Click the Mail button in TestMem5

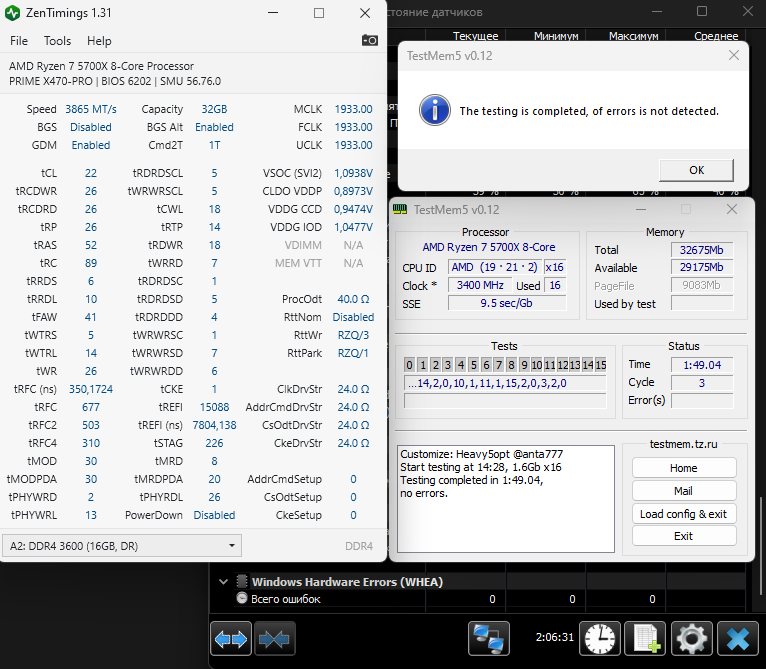(x=683, y=491)
